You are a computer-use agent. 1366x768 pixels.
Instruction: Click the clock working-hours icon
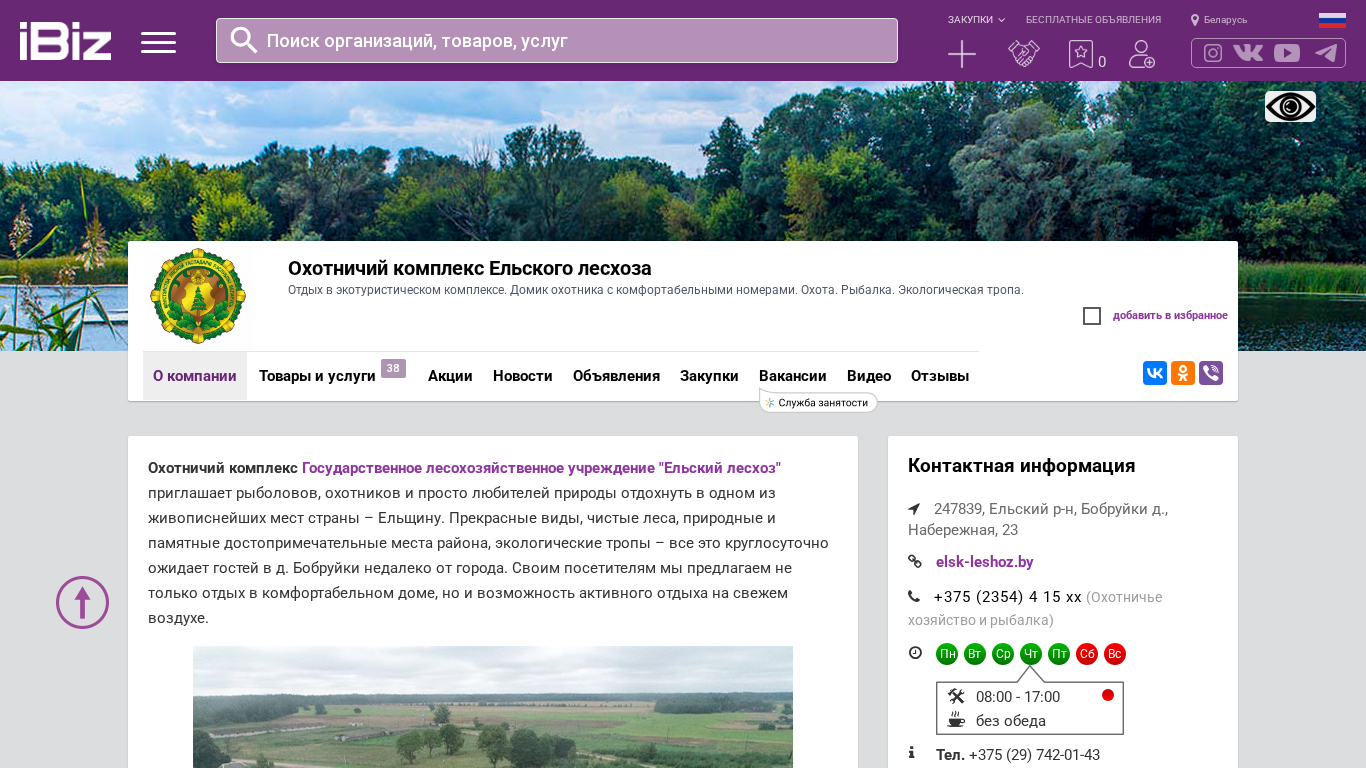(915, 653)
